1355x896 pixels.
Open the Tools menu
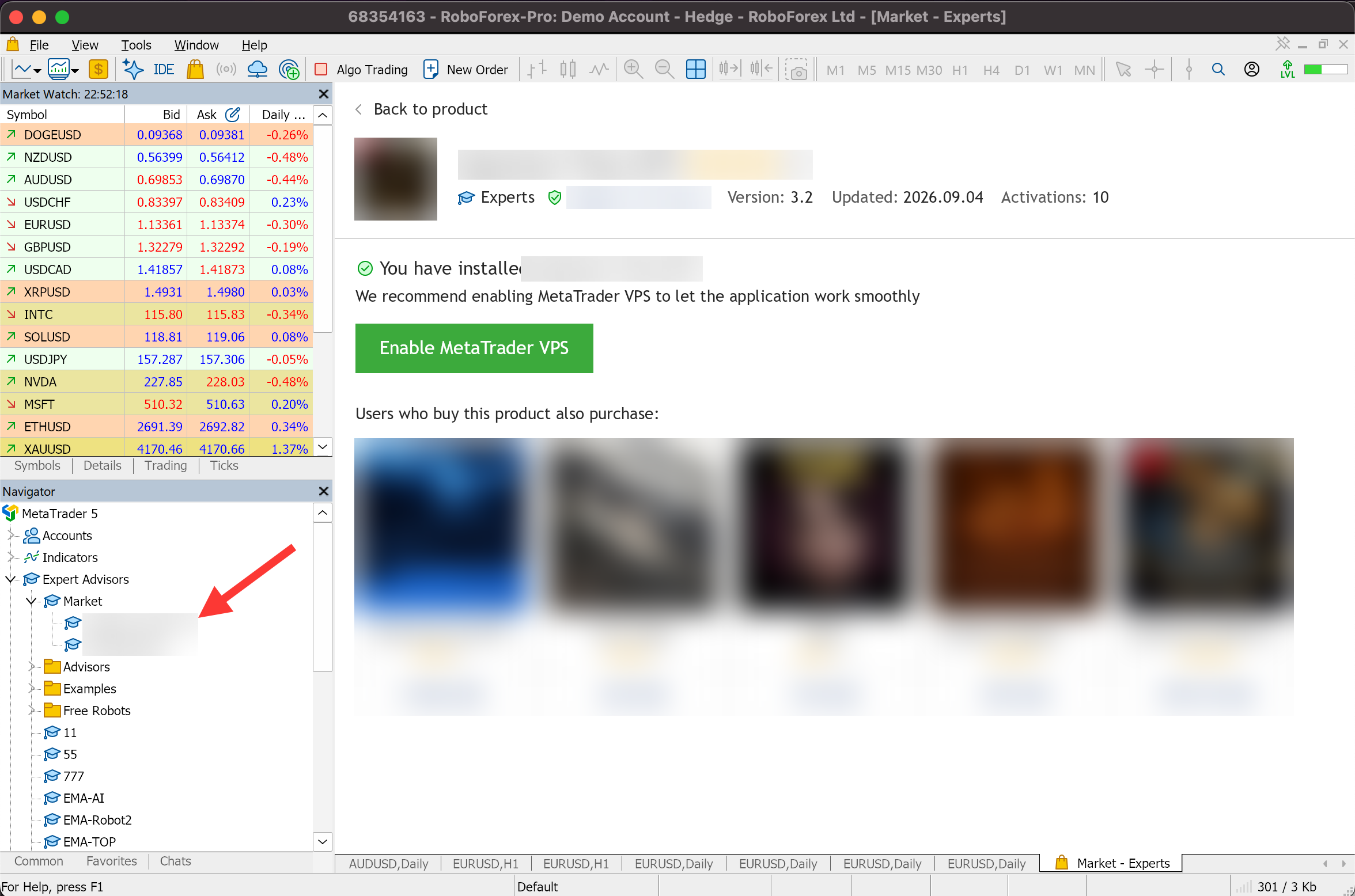(x=136, y=45)
